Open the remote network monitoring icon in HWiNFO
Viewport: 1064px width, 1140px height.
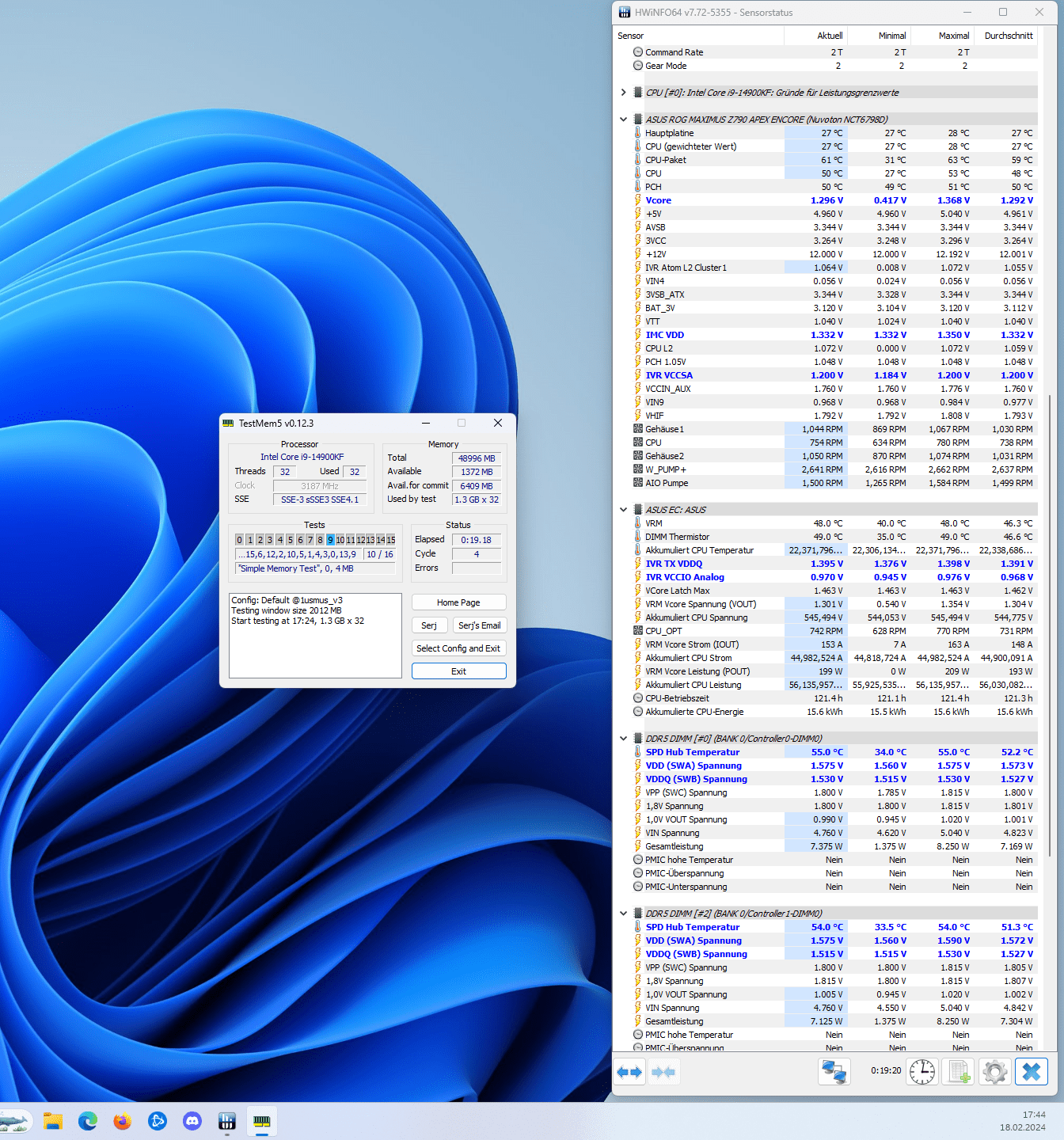pos(834,1072)
